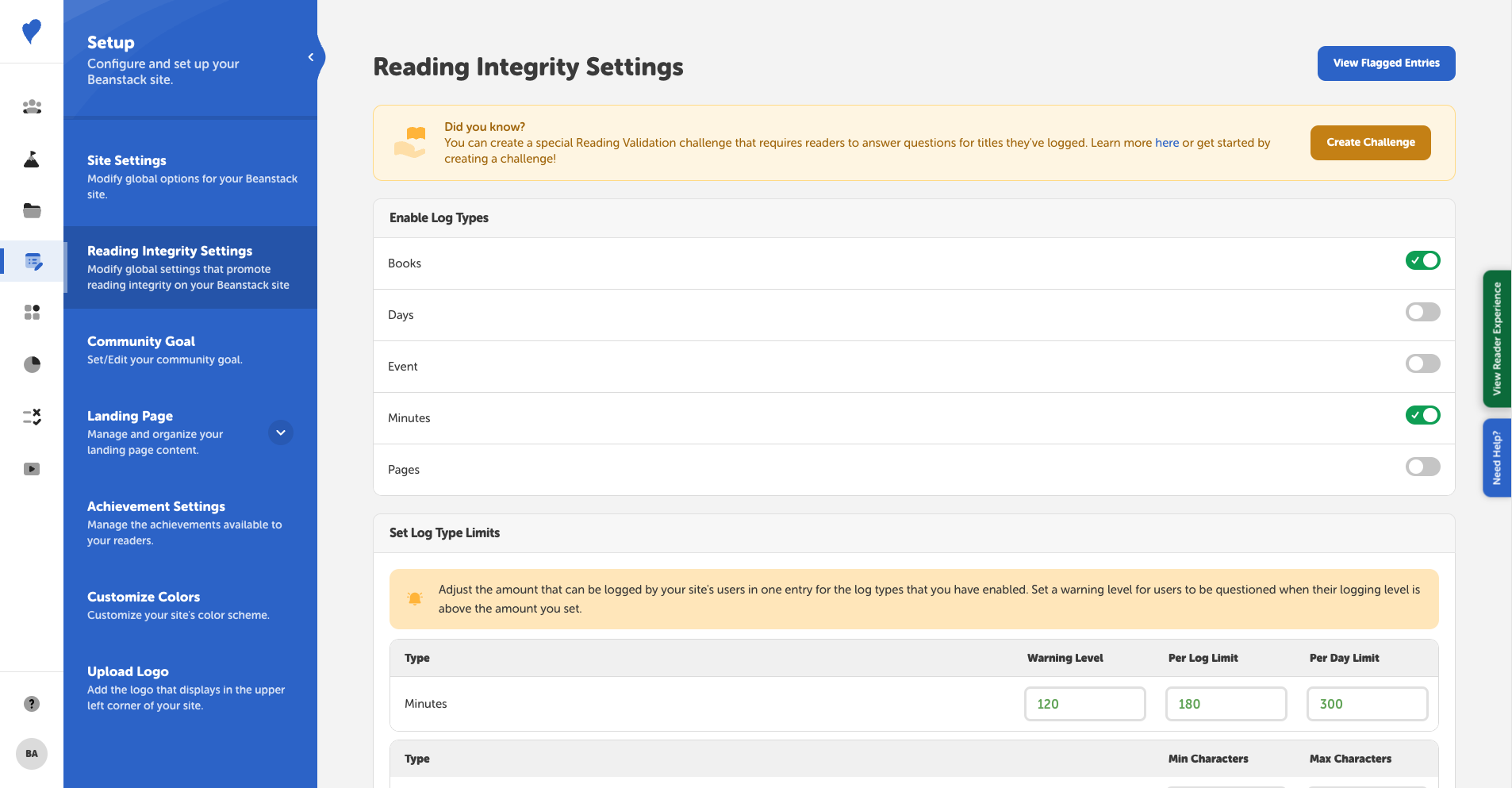
Task: Click the Beanstack heart logo
Action: (x=32, y=32)
